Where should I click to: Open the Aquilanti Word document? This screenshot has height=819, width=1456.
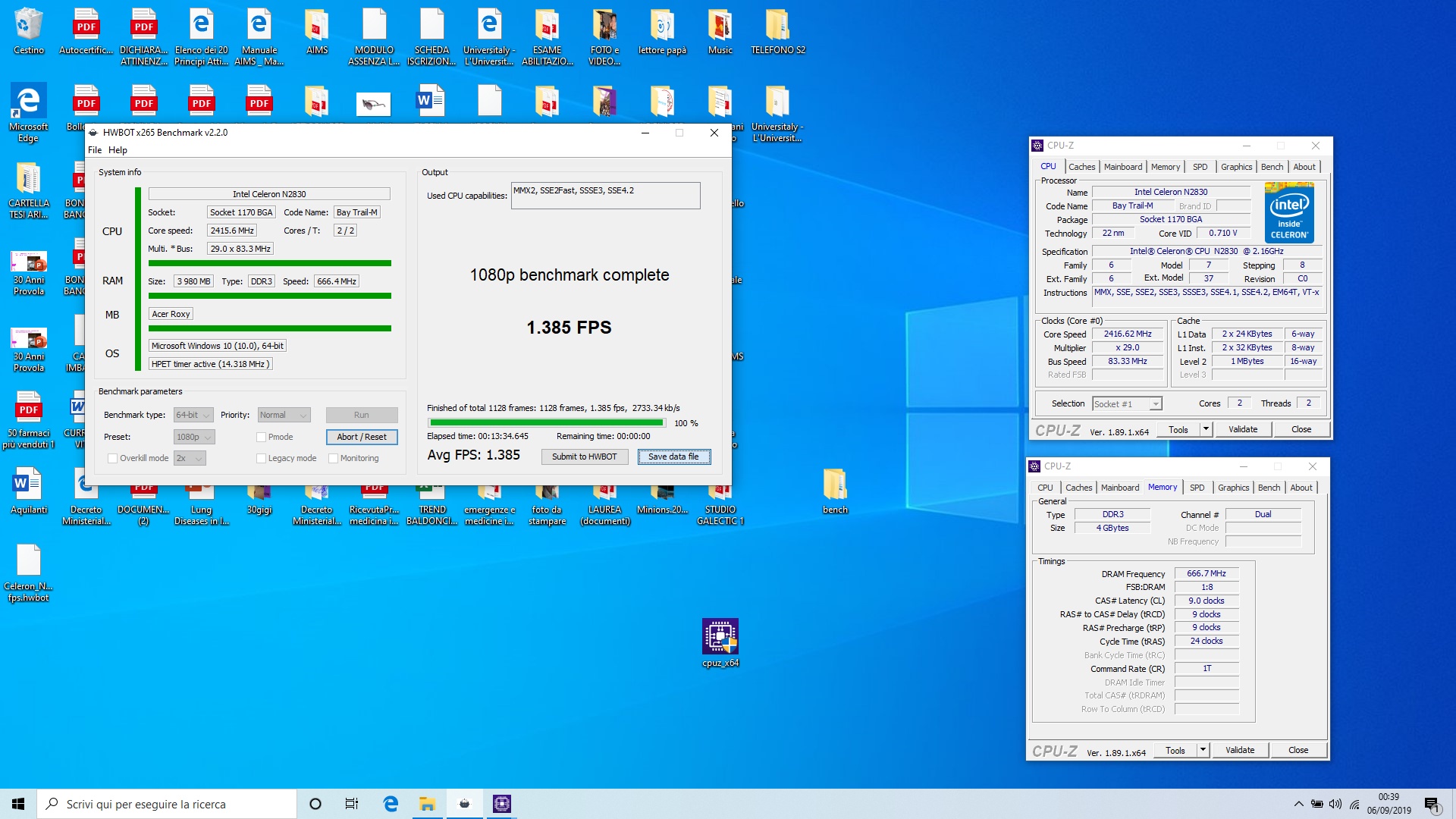coord(29,491)
